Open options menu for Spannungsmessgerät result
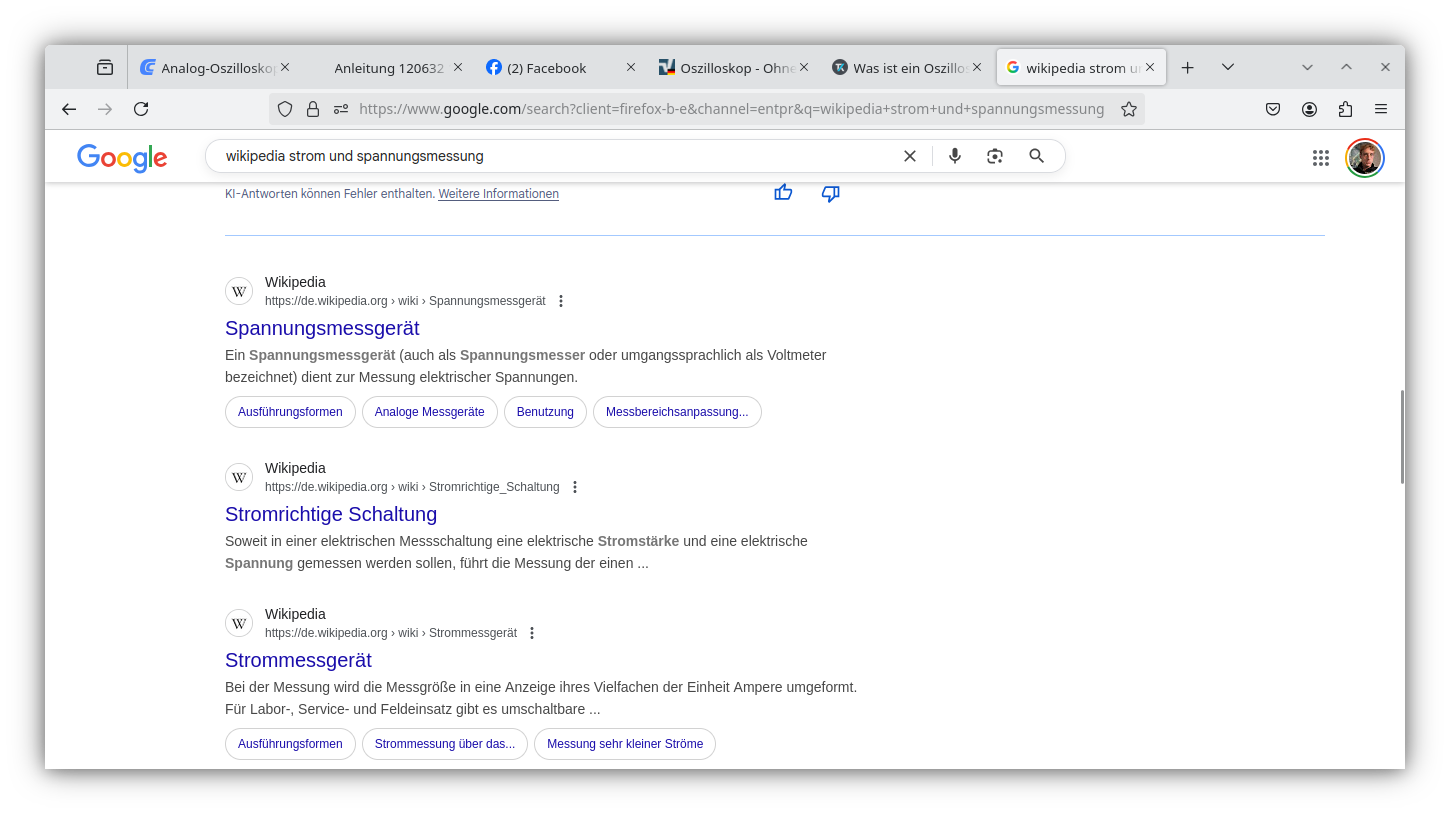The height and width of the screenshot is (814, 1450). tap(561, 300)
